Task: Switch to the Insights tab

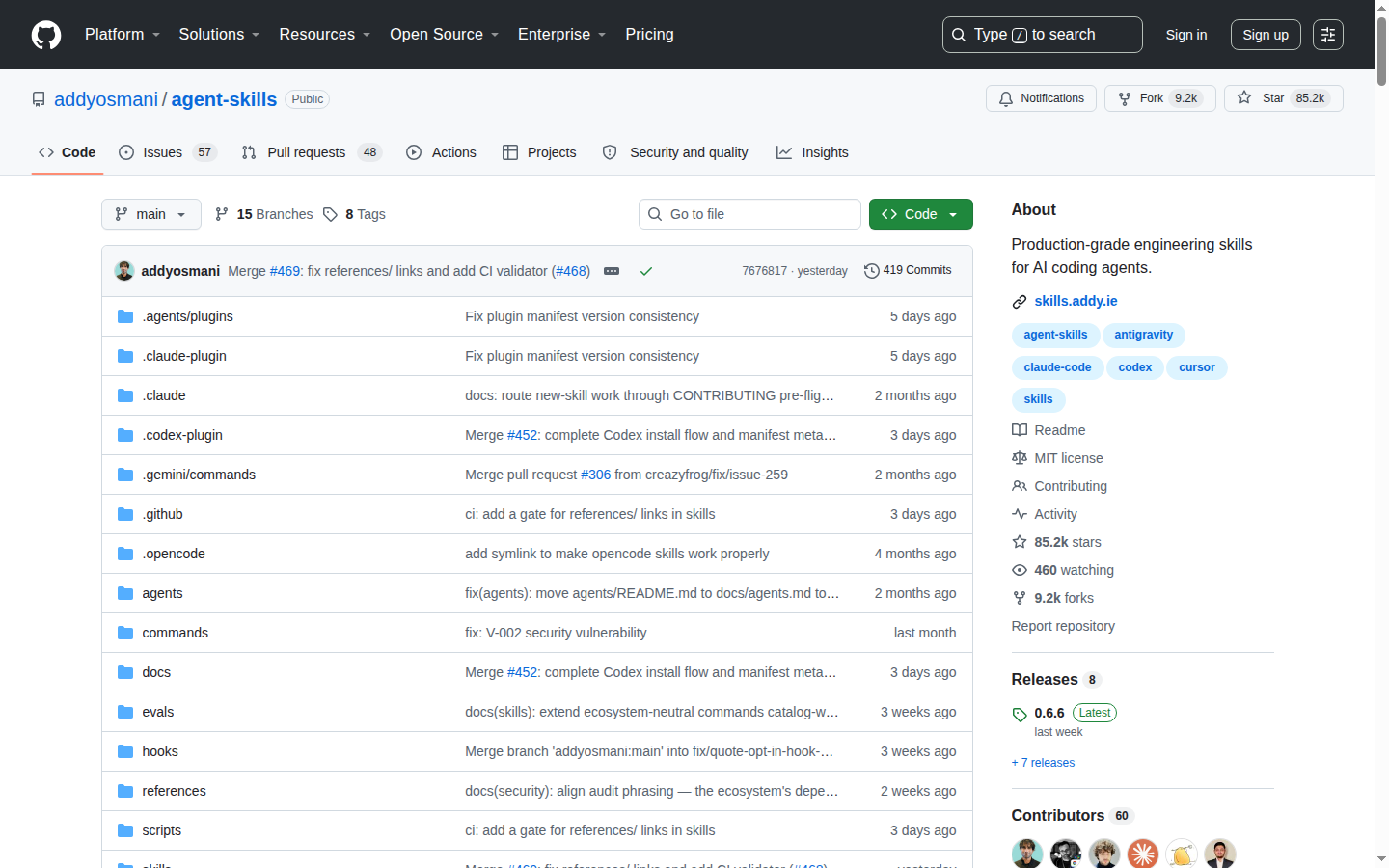Action: 813,152
